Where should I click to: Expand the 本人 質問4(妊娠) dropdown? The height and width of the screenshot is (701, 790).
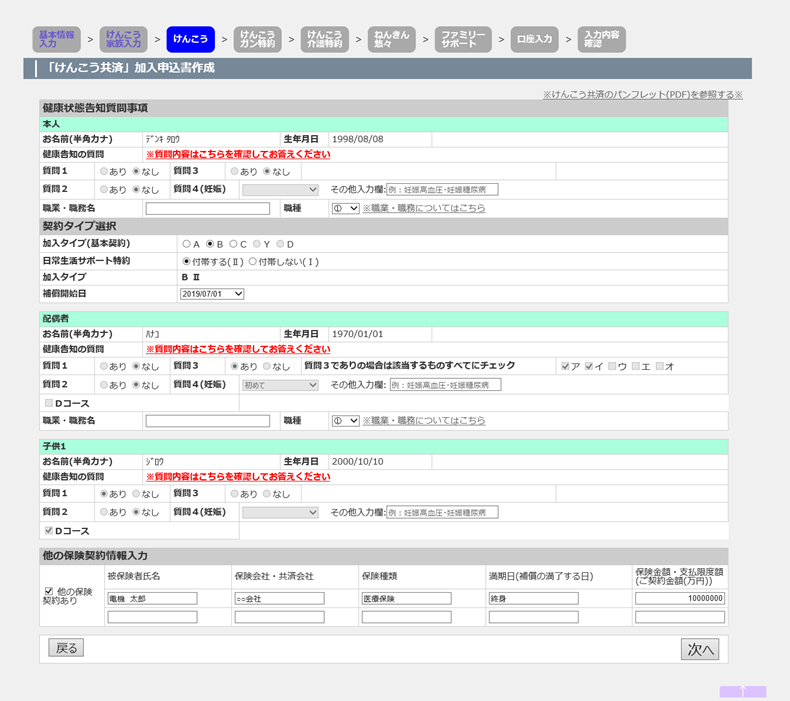click(280, 190)
